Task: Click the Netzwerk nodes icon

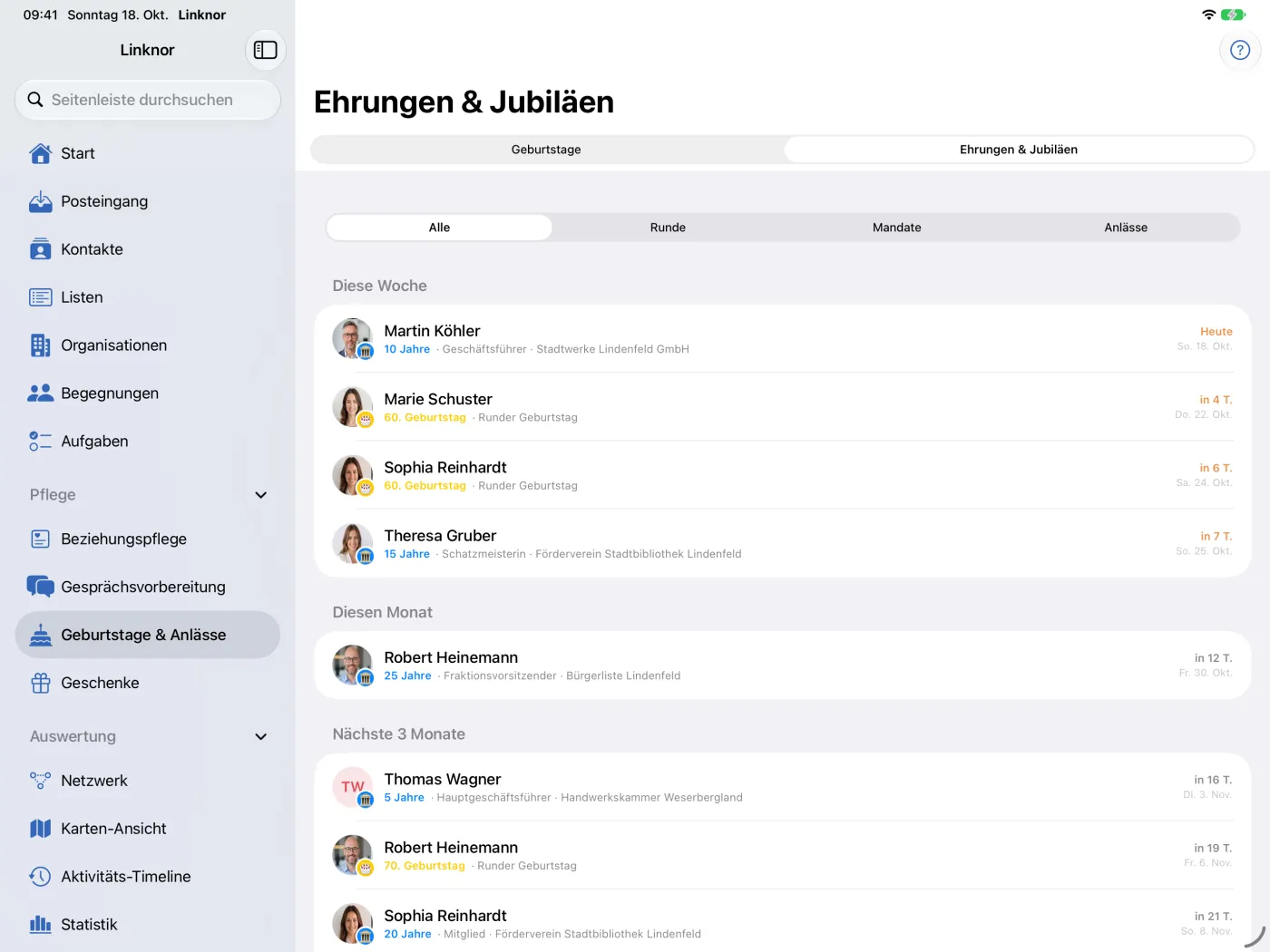Action: click(x=41, y=781)
